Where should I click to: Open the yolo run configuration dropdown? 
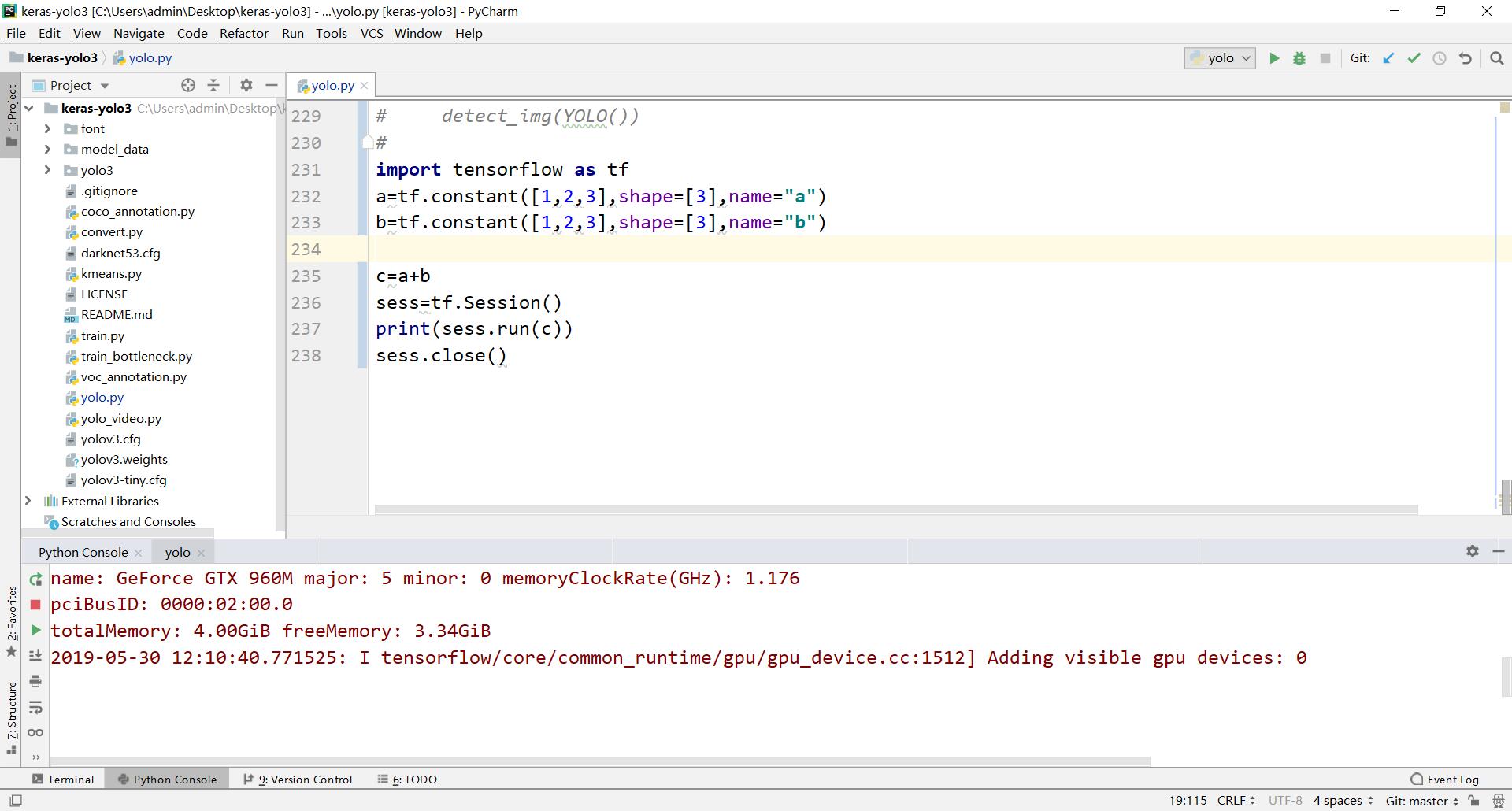tap(1246, 57)
